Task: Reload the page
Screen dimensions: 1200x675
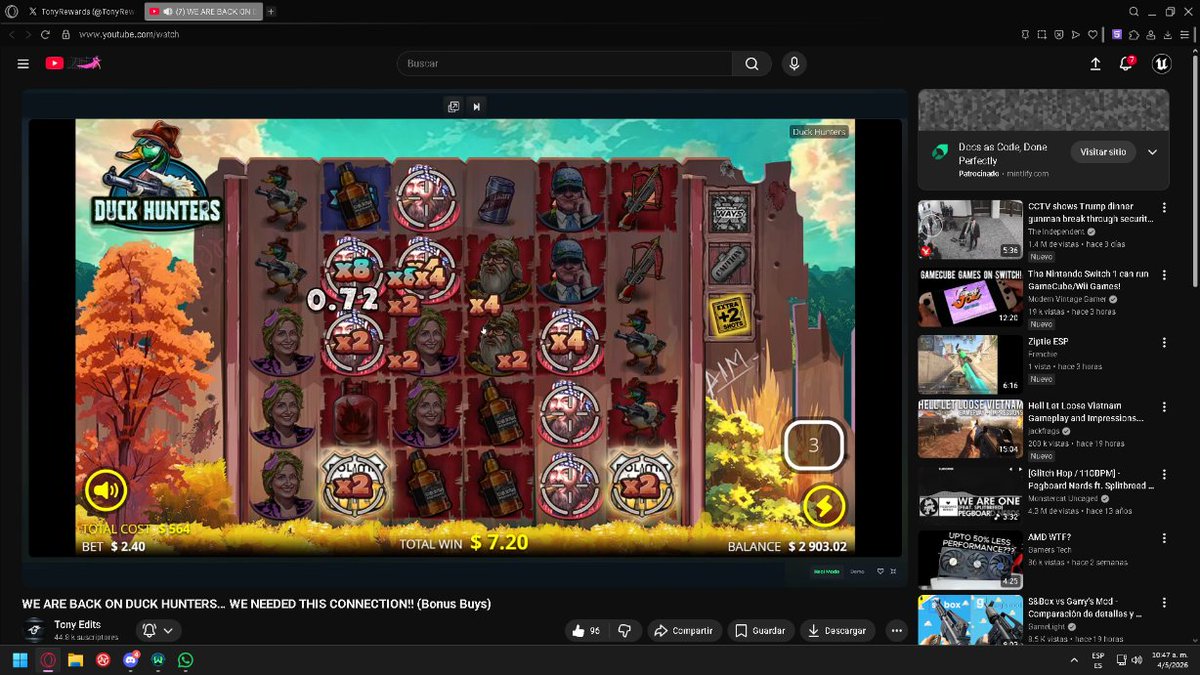Action: click(x=46, y=34)
